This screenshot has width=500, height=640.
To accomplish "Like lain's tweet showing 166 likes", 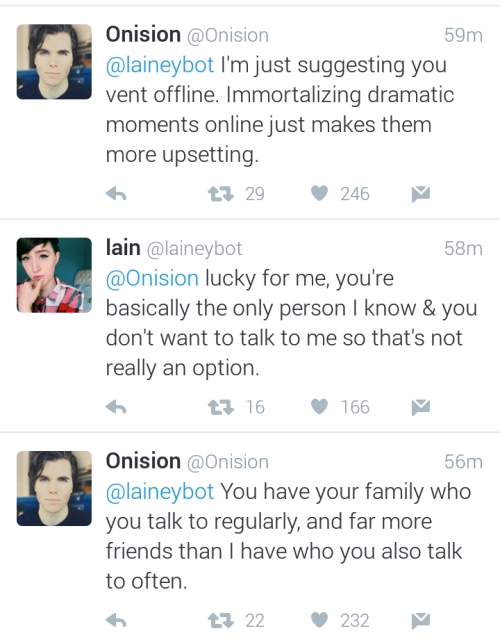I will click(x=319, y=407).
